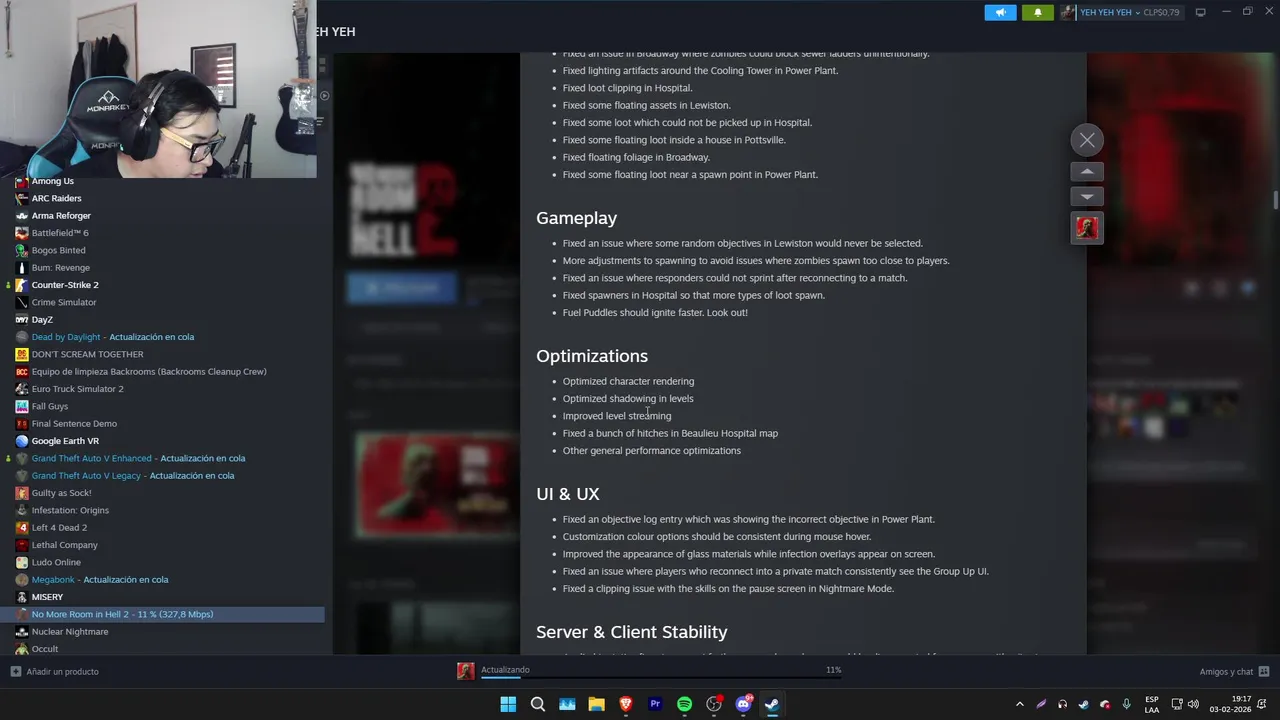This screenshot has width=1280, height=720.
Task: Open ESP LAA language switcher
Action: (x=1152, y=704)
